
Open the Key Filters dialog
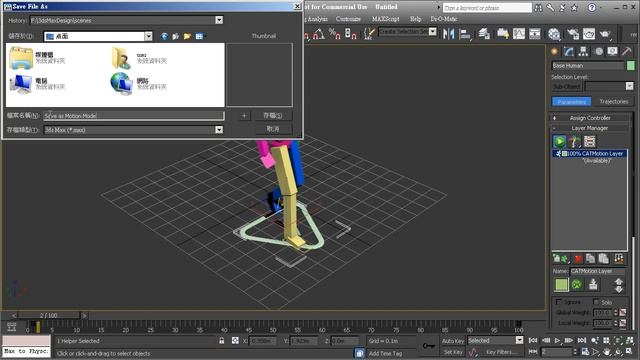click(502, 352)
